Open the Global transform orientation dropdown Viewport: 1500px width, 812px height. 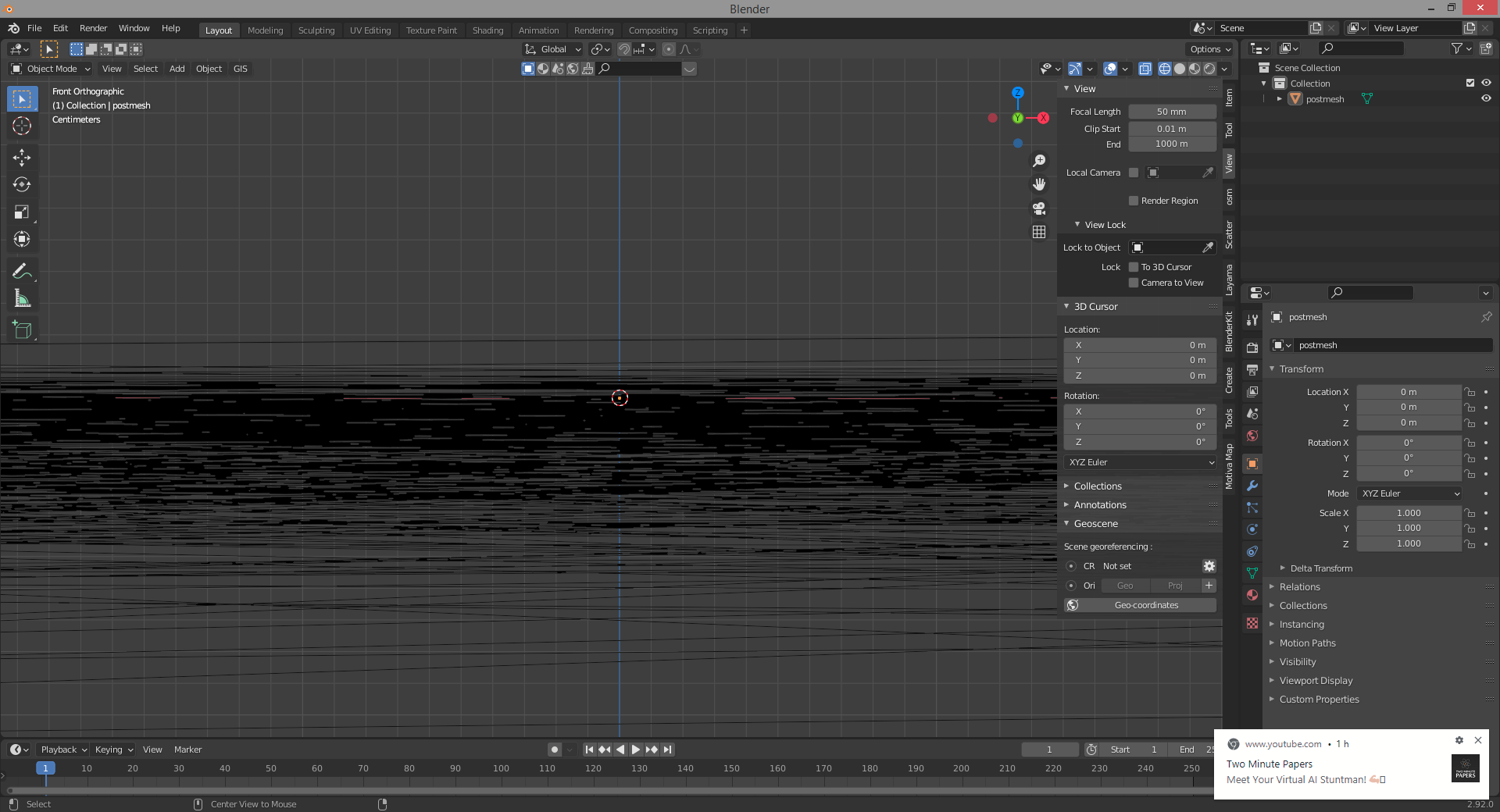(552, 49)
